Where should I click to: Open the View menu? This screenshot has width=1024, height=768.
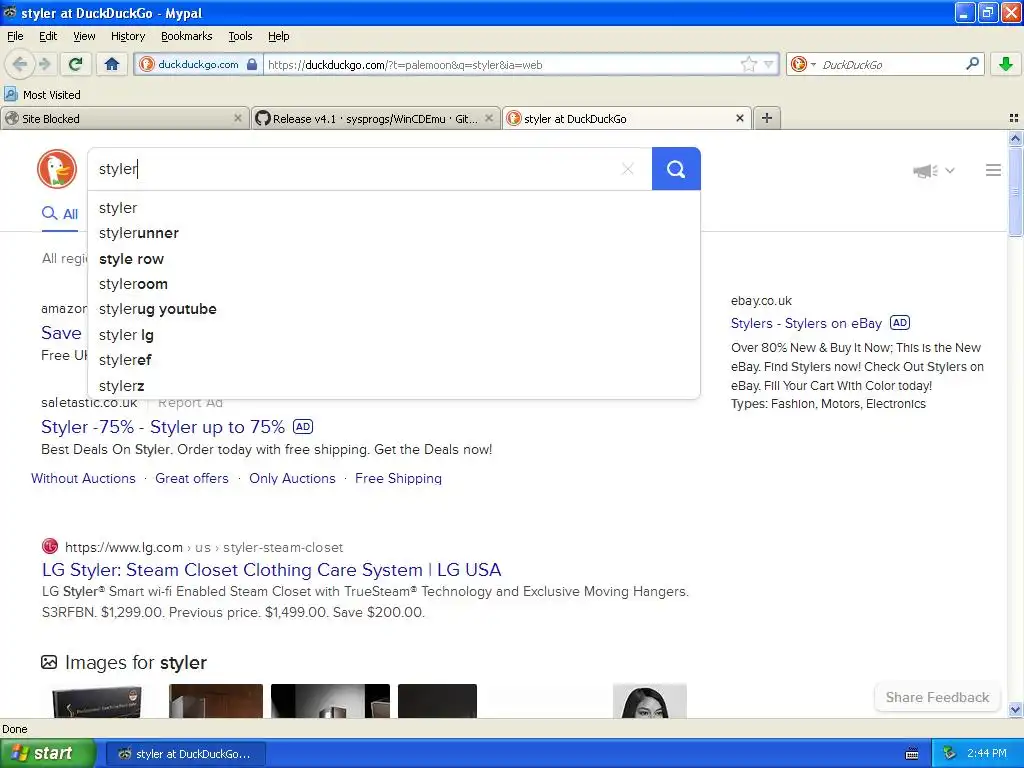coord(84,36)
